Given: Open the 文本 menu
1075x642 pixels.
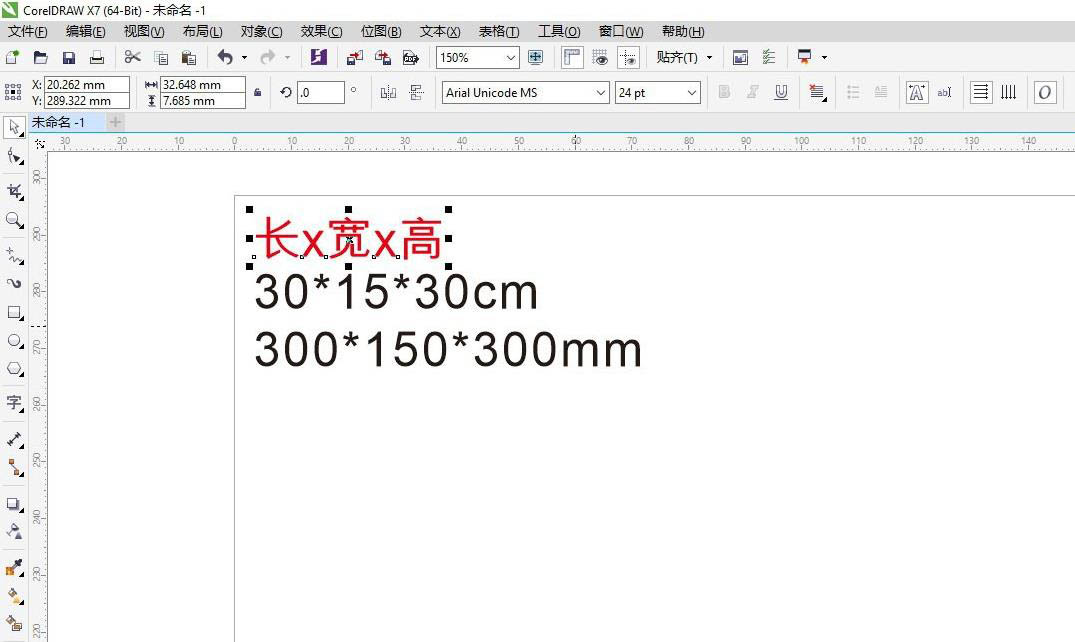Looking at the screenshot, I should coord(439,31).
